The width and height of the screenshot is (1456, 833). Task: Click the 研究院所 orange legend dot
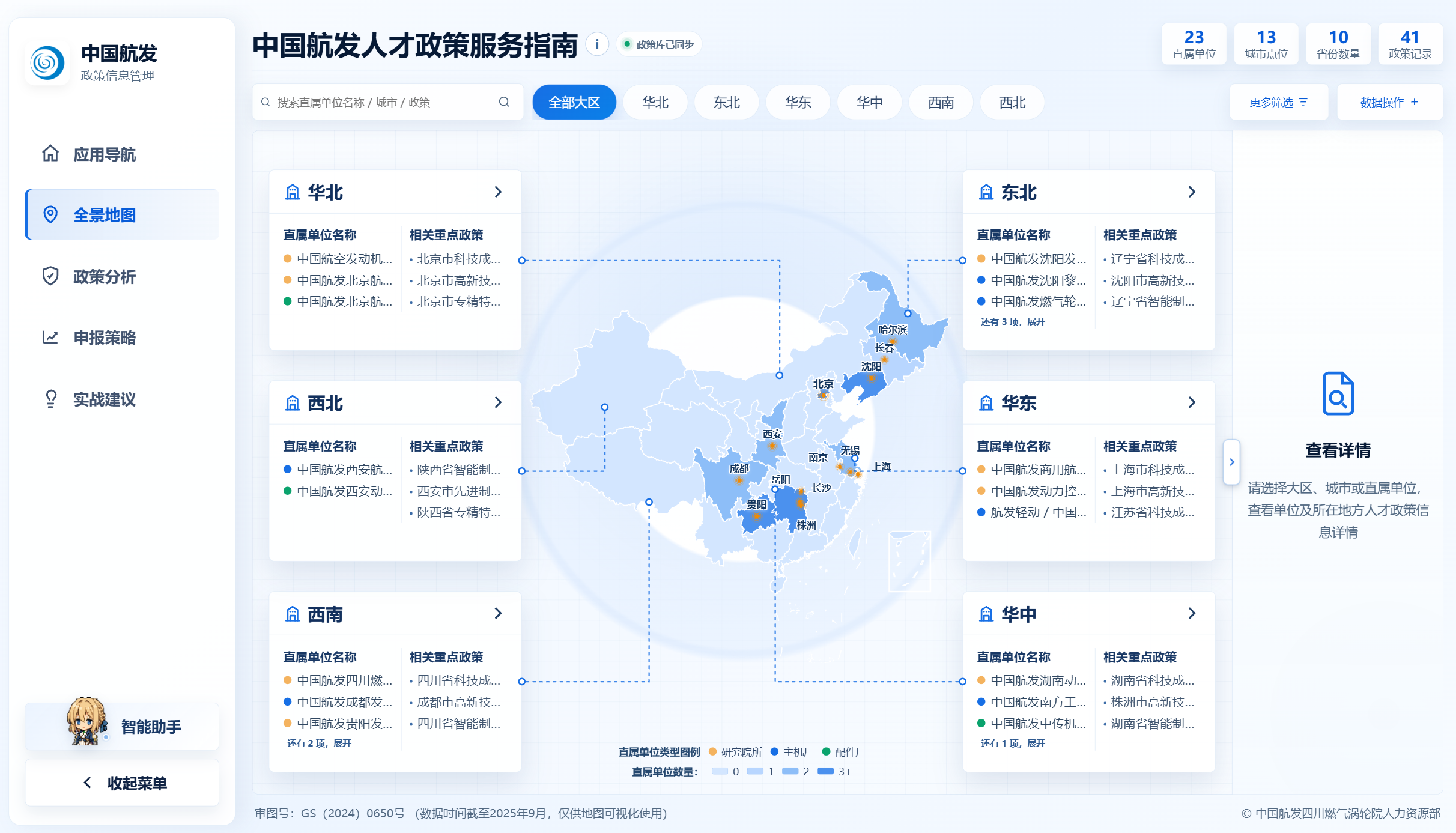point(712,751)
